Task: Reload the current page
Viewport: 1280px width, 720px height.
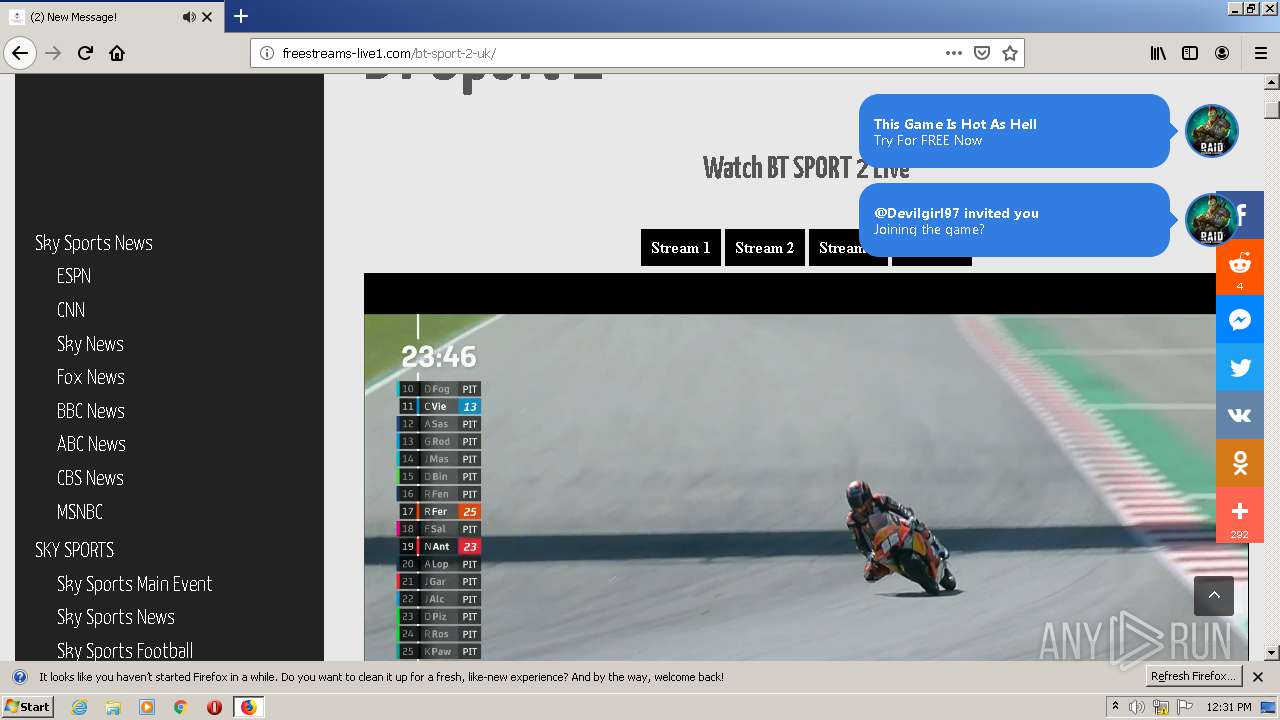Action: [x=86, y=53]
